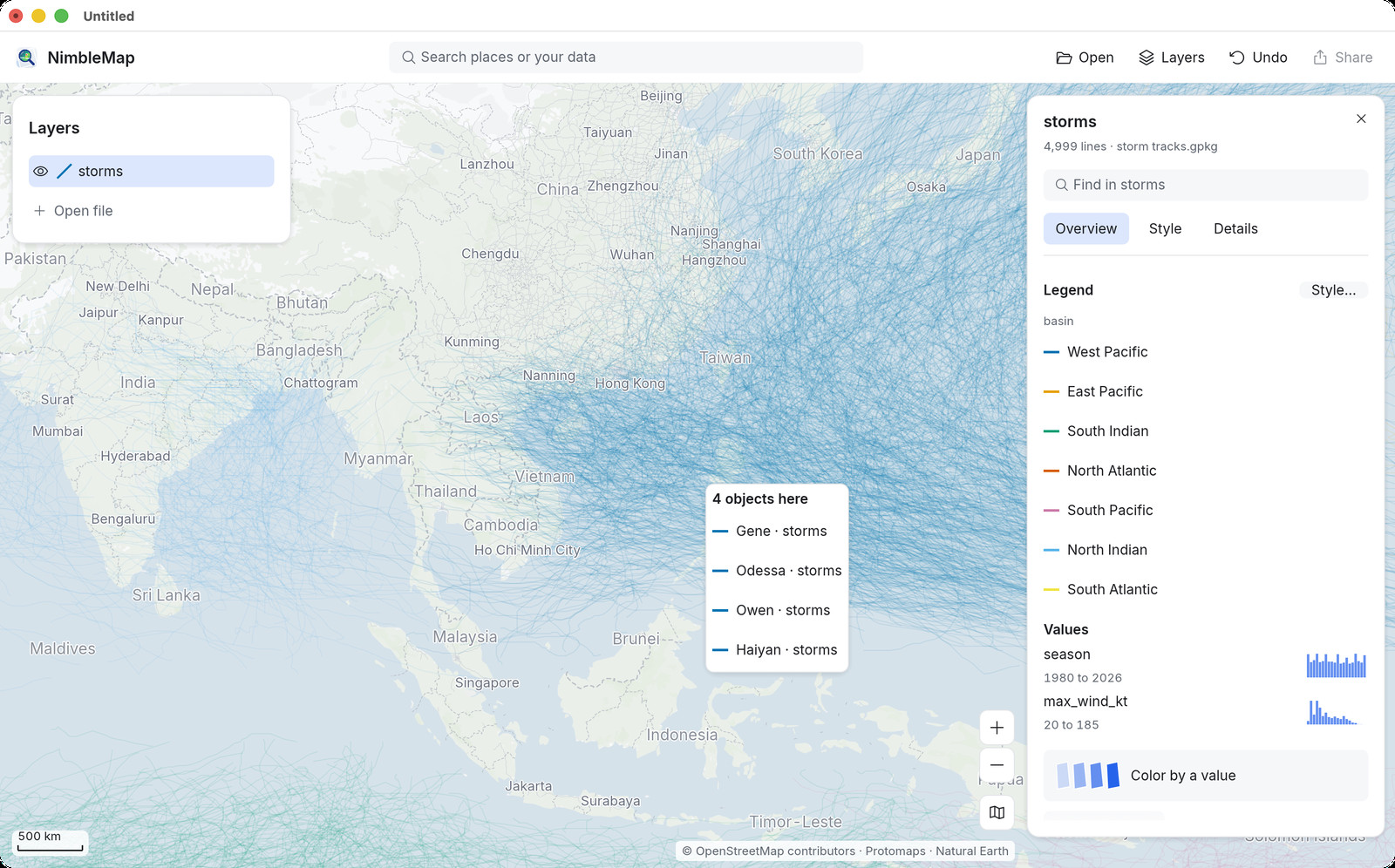Click the storms line-style icon in Layers
This screenshot has height=868, width=1395.
pos(65,172)
